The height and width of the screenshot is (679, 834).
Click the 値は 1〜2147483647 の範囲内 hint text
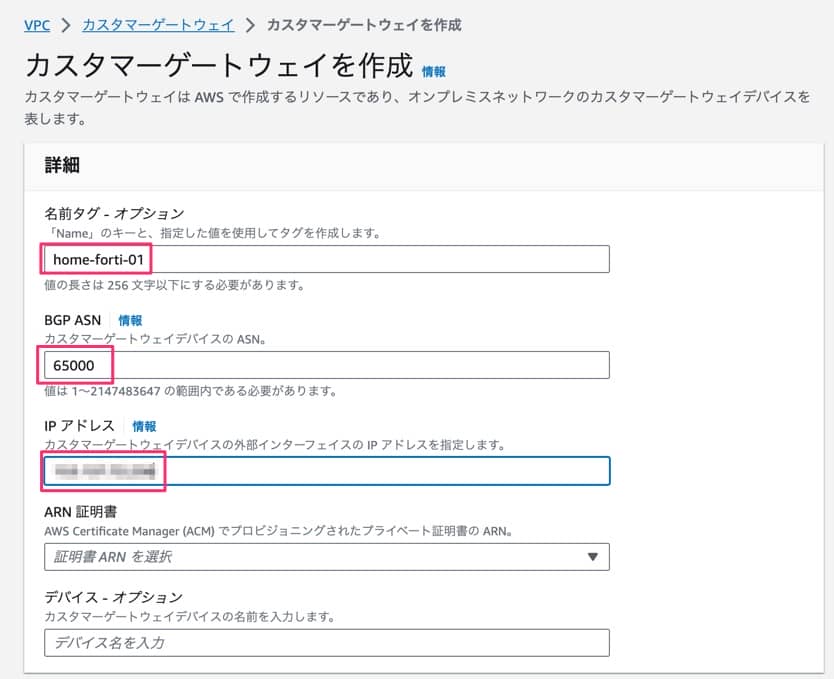pyautogui.click(x=190, y=391)
